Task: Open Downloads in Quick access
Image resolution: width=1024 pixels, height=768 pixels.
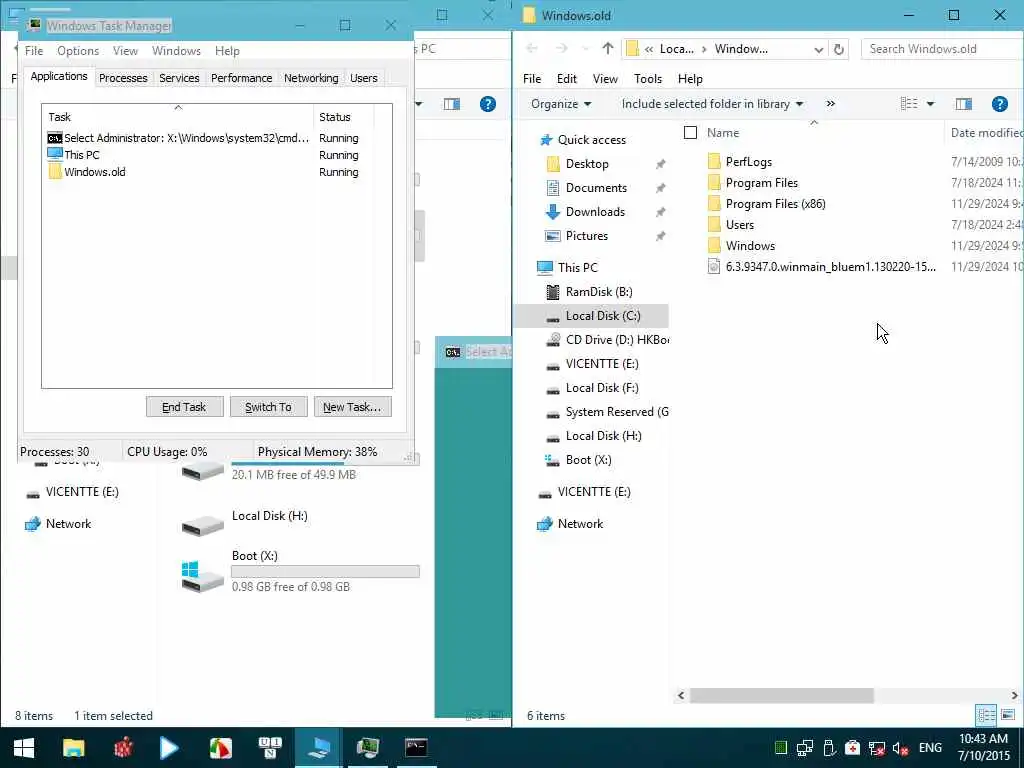Action: (x=595, y=212)
